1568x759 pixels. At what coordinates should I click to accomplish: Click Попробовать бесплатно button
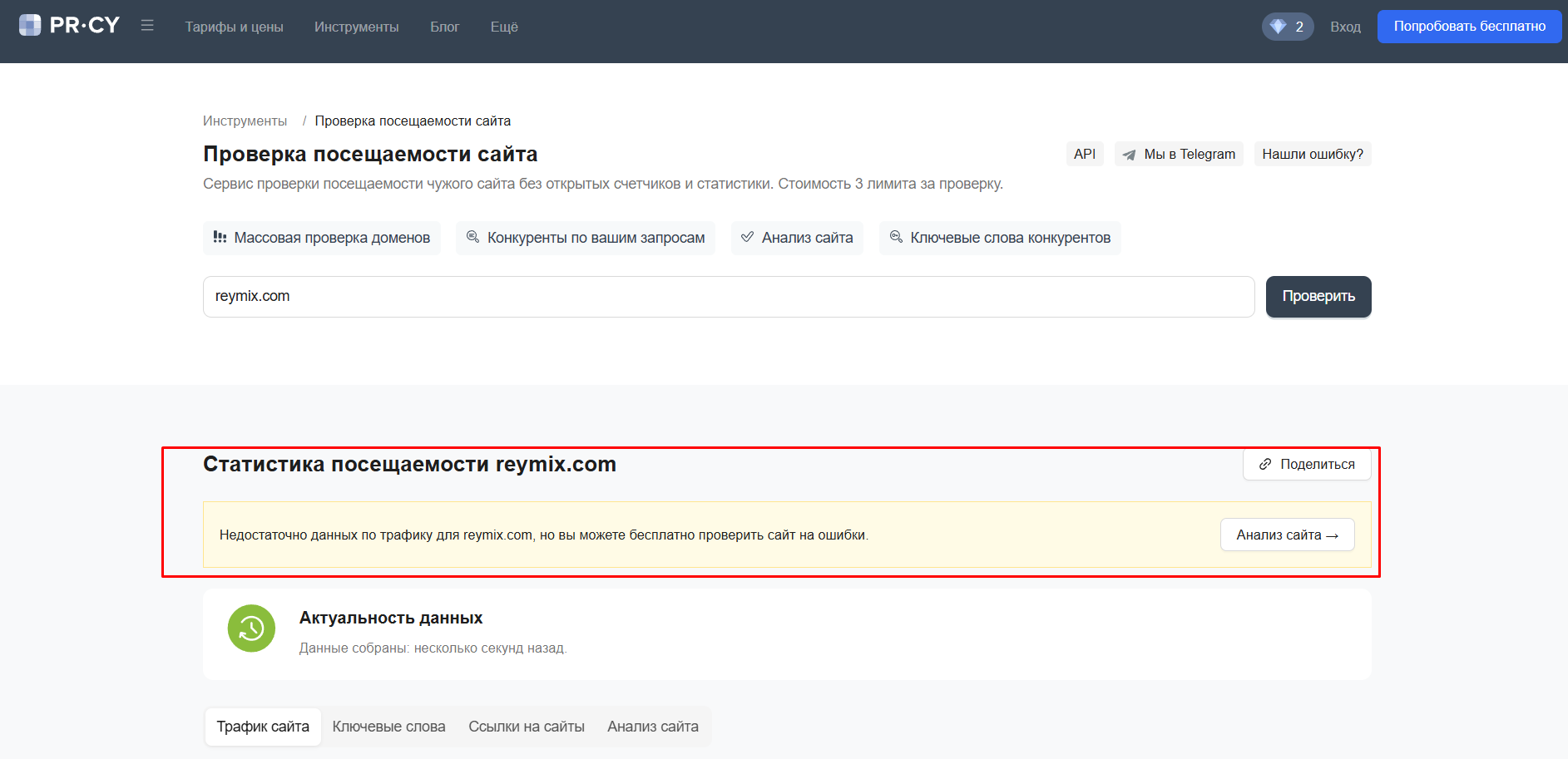coord(1469,27)
